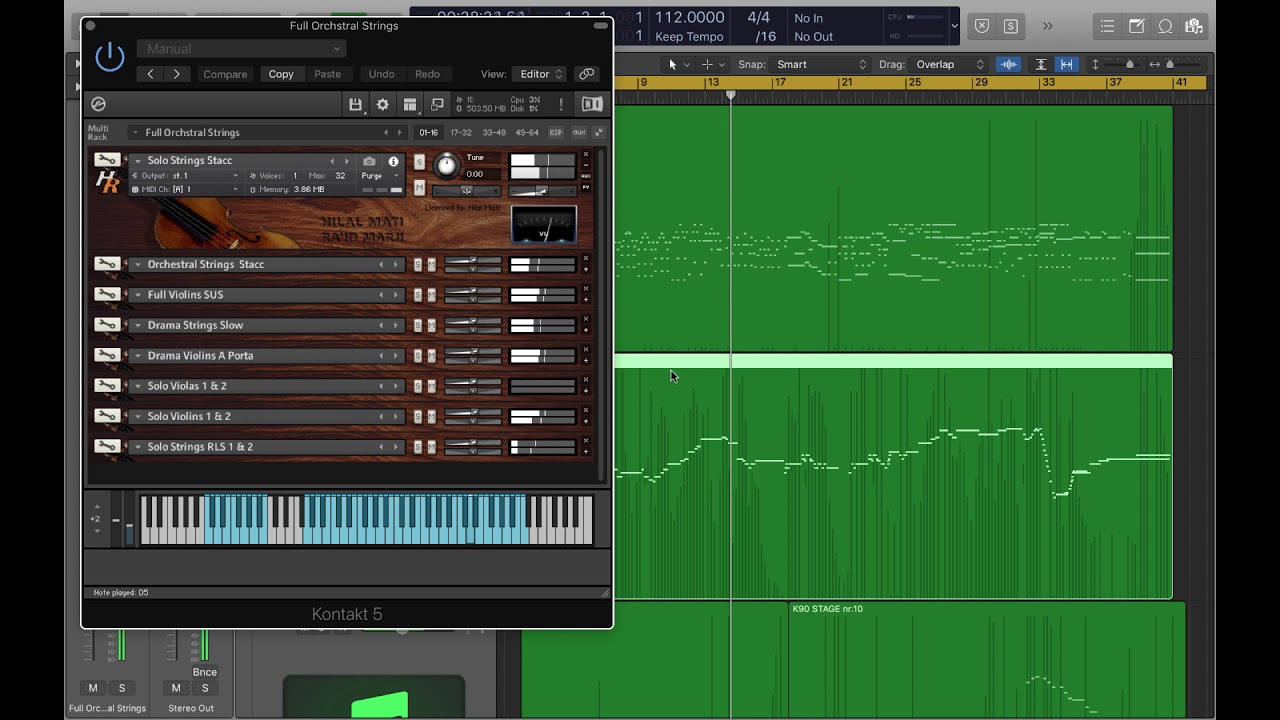Open the Output st.1 dropdown
Viewport: 1280px width, 720px height.
(x=186, y=175)
